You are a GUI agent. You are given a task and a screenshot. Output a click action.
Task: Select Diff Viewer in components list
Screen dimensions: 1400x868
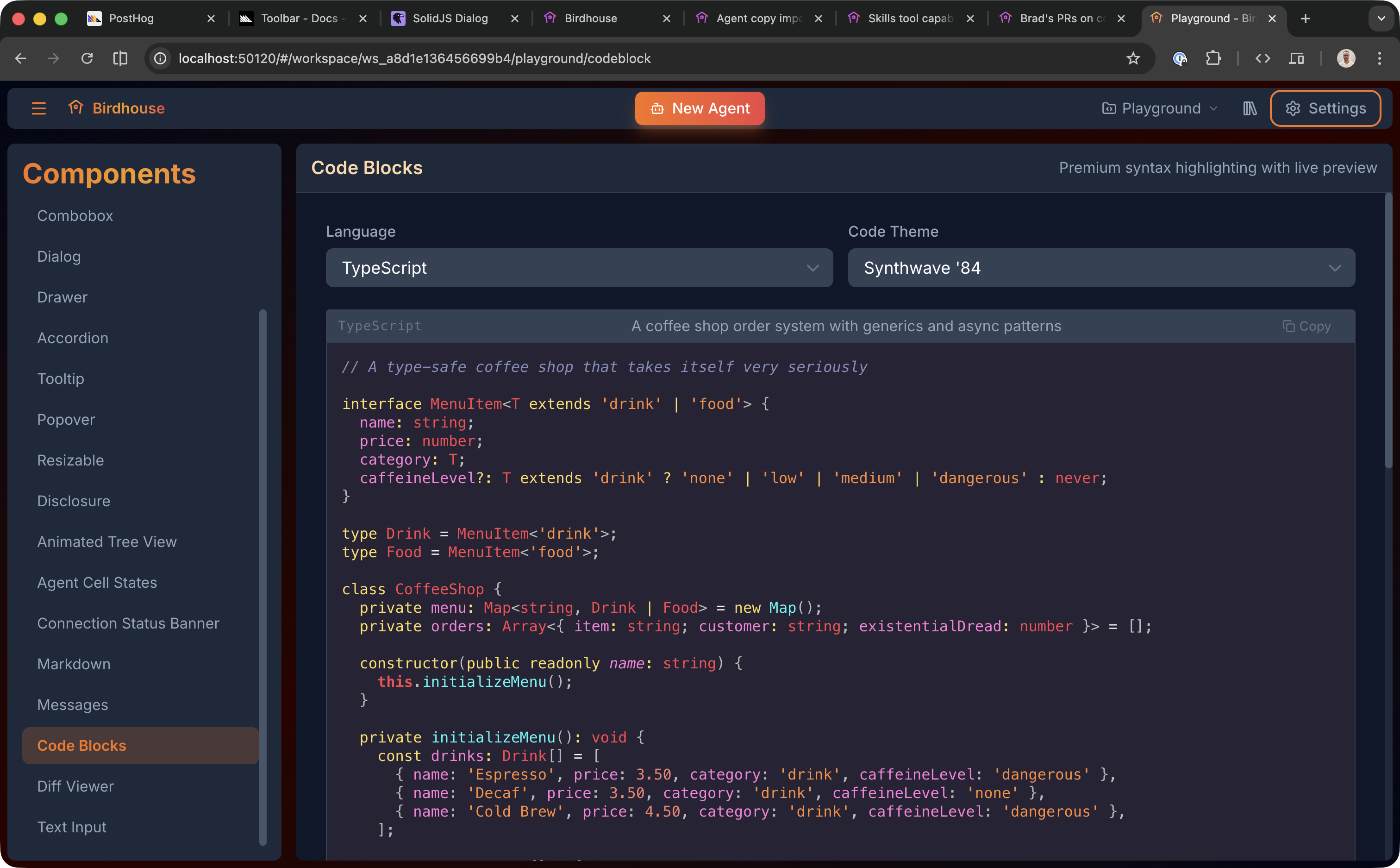75,786
